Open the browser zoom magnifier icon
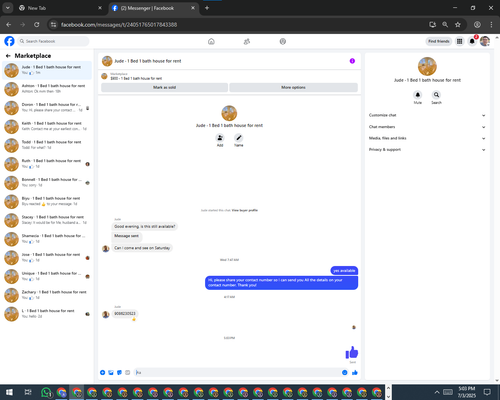The height and width of the screenshot is (400, 500). [445, 24]
